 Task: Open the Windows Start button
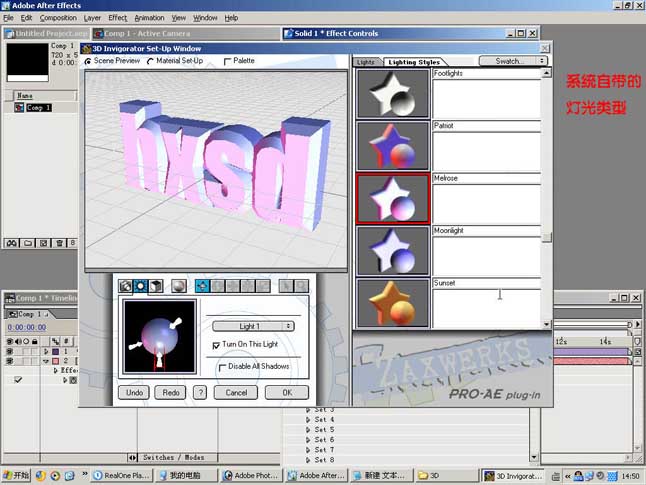[x=16, y=475]
